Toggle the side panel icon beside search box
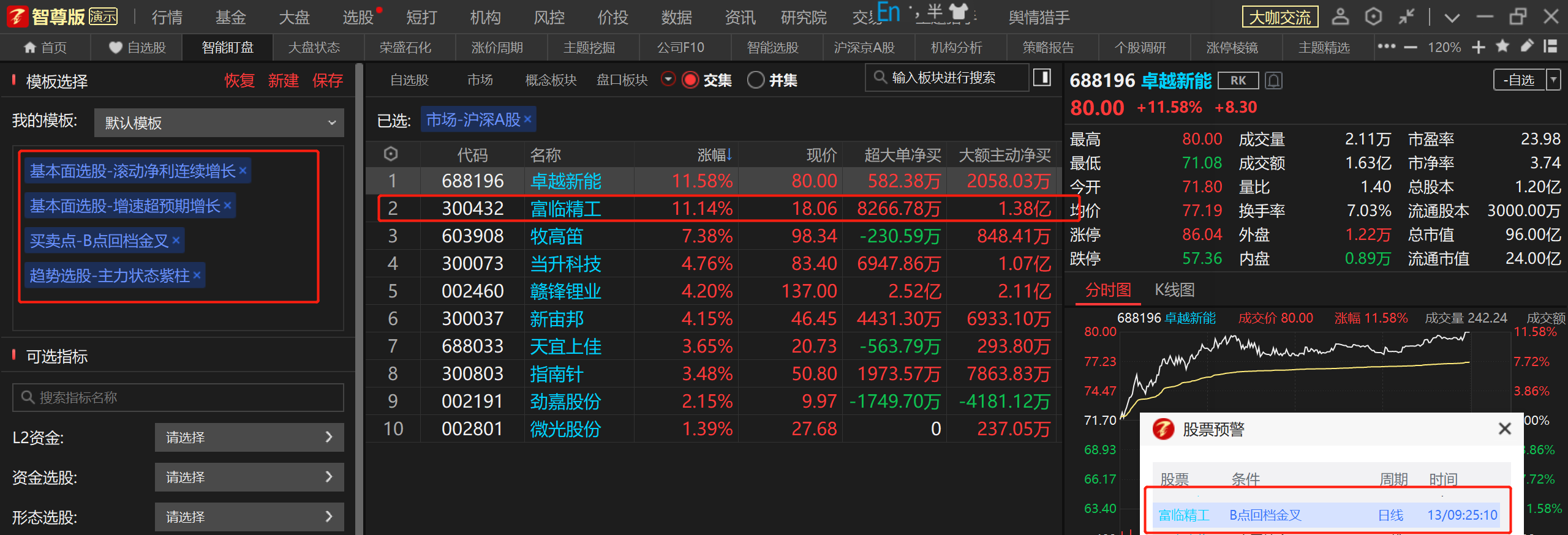 (x=1042, y=77)
